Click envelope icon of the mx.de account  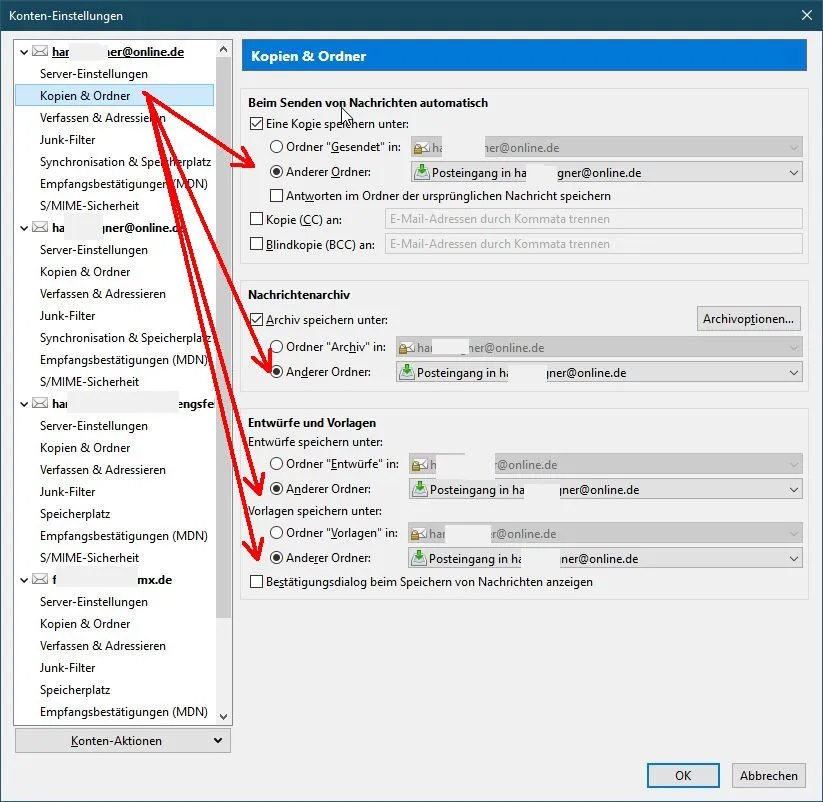[40, 579]
